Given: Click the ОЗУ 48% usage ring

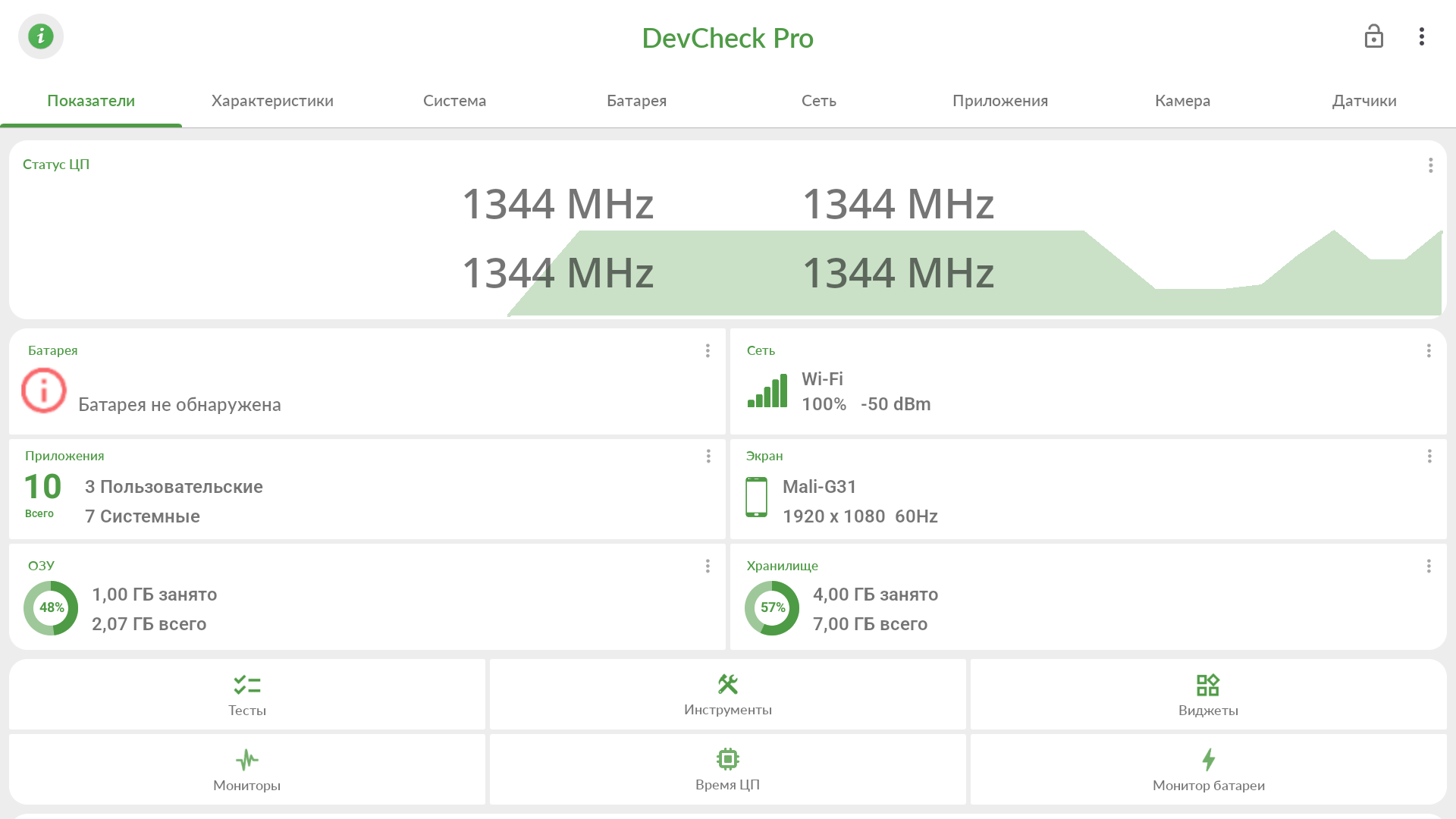Looking at the screenshot, I should [x=51, y=608].
